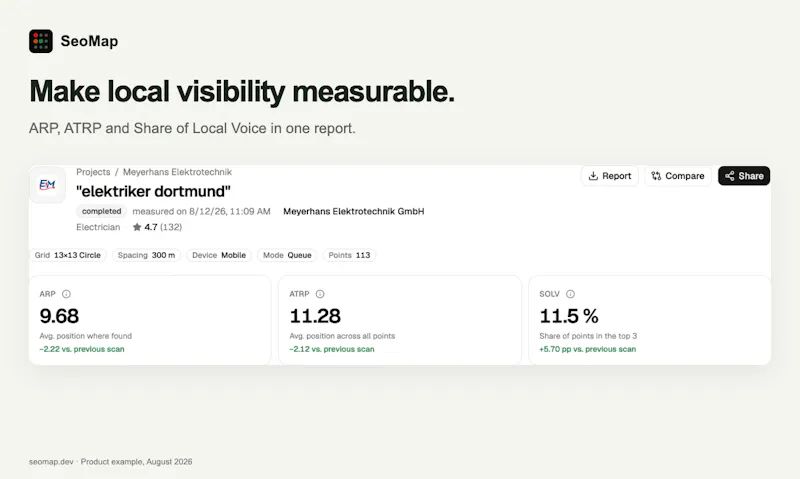
Task: Click the "Make local visibility measurable." headline
Action: [242, 92]
